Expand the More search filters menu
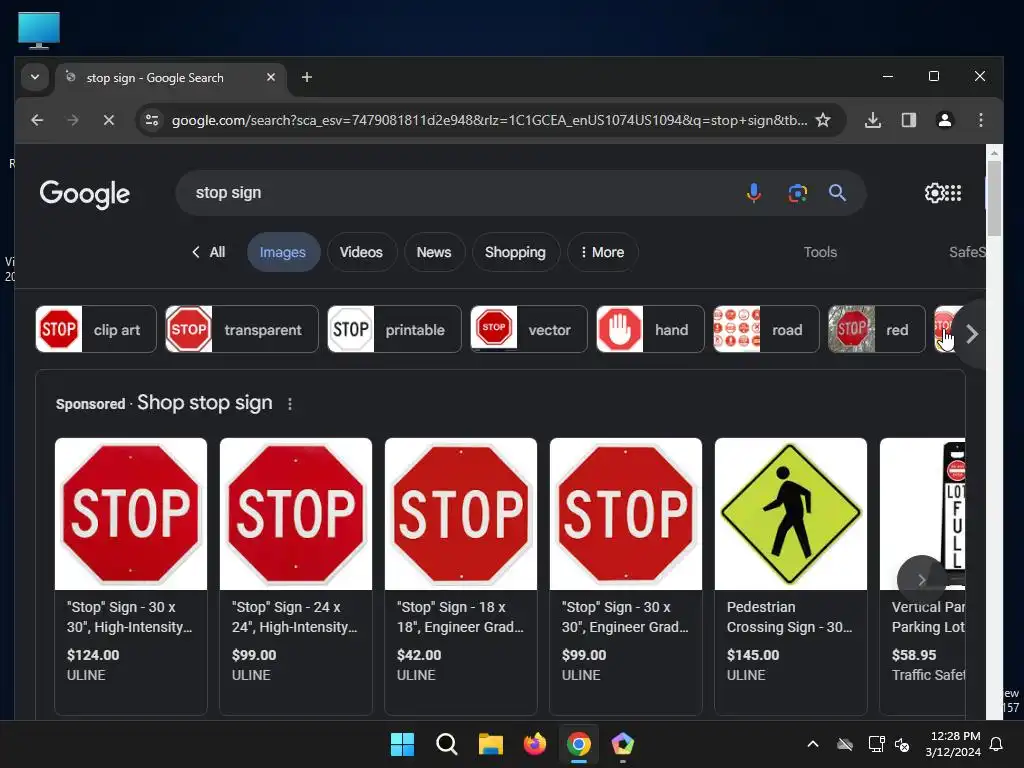Screen dimensions: 1024x768 (x=602, y=252)
